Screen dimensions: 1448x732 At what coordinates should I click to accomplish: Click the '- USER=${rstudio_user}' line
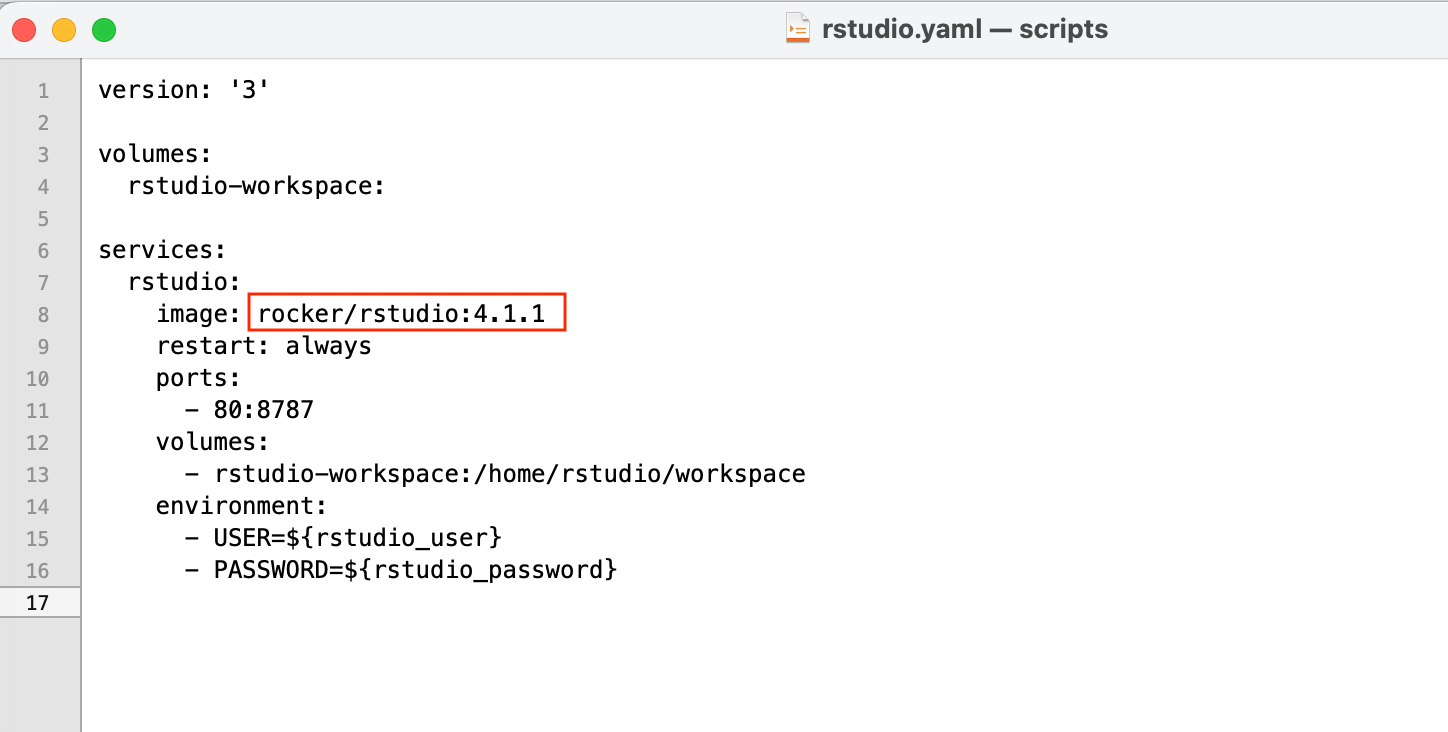(x=343, y=538)
